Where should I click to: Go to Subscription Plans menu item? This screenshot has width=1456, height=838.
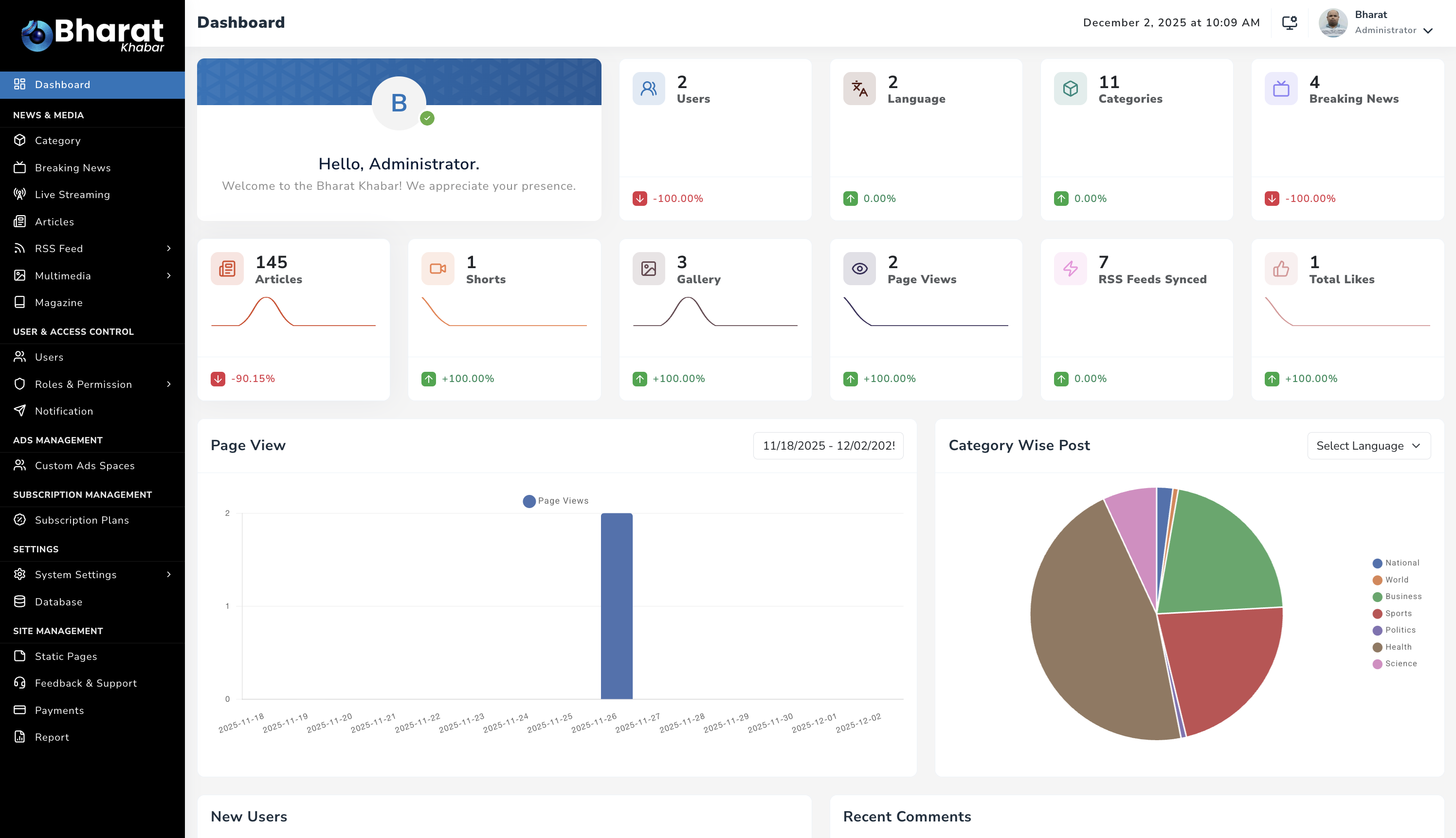pos(82,520)
